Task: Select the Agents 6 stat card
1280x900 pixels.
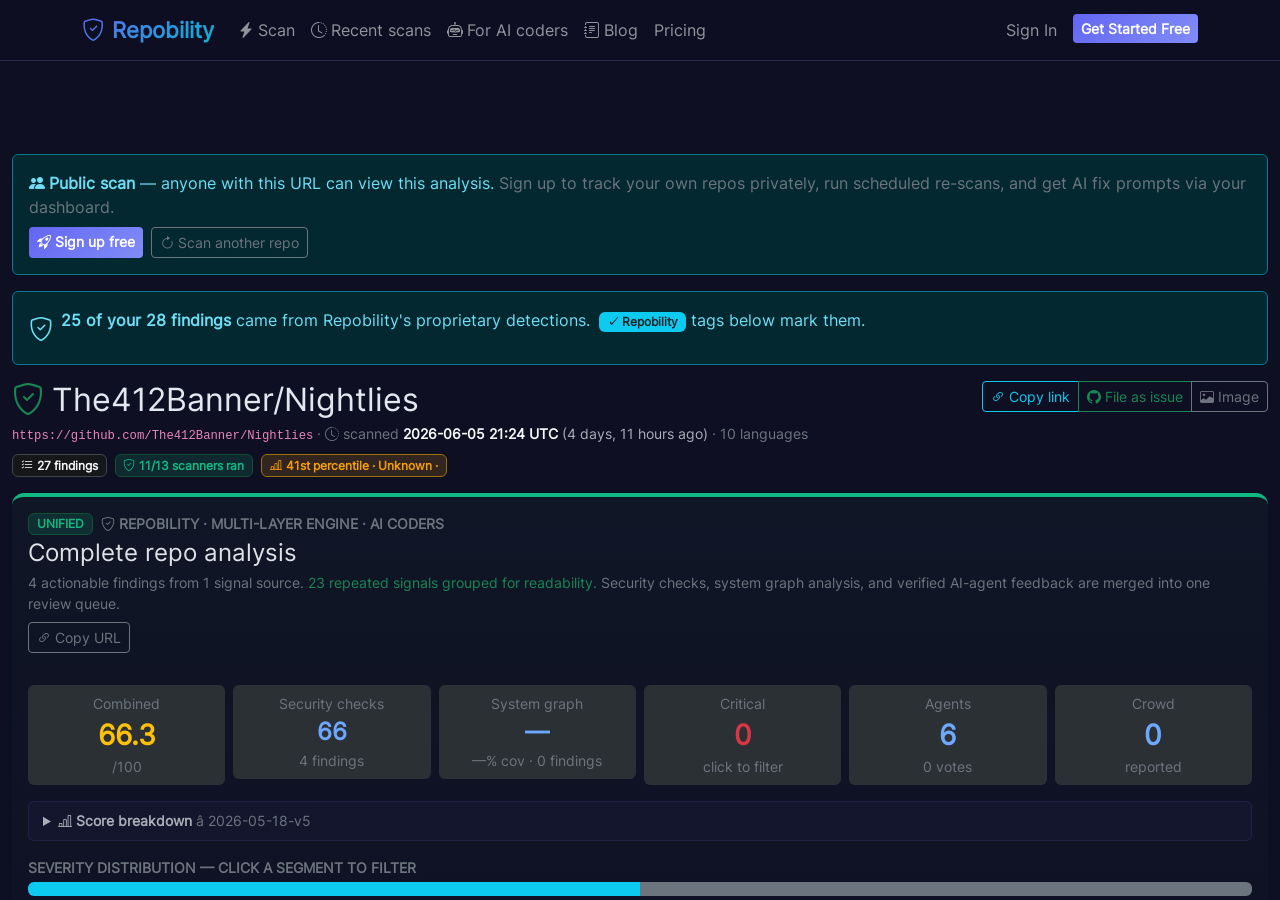Action: (x=948, y=735)
